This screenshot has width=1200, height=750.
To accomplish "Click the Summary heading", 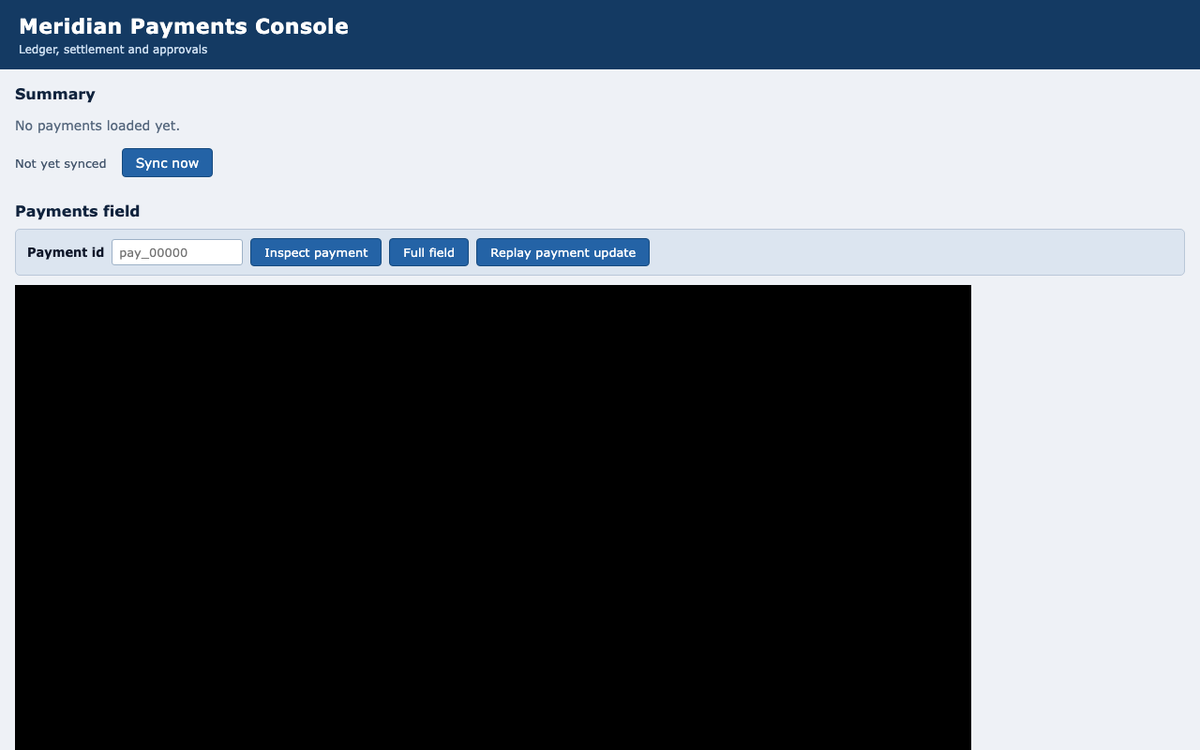I will [55, 94].
